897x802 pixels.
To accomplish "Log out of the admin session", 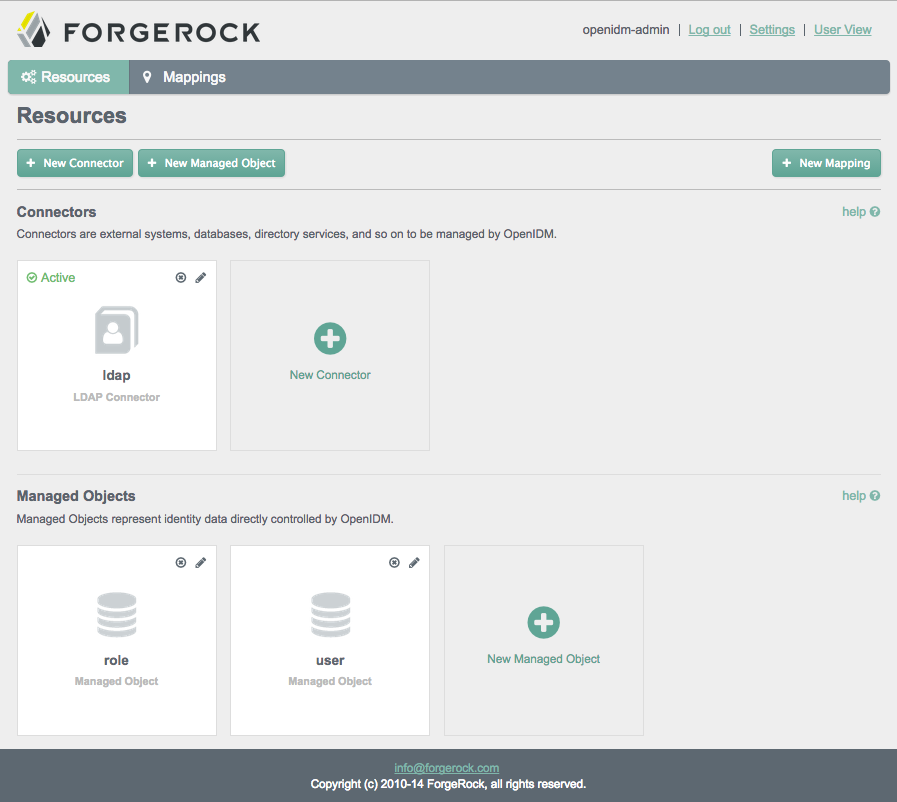I will click(709, 30).
